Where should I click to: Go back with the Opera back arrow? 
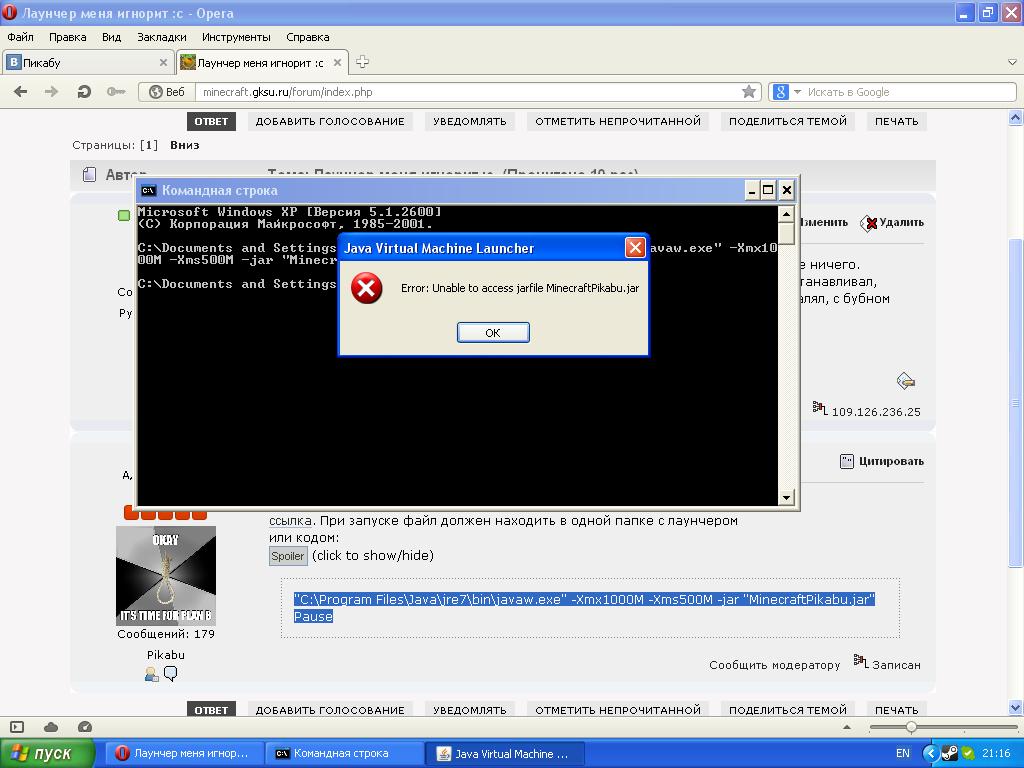[21, 91]
